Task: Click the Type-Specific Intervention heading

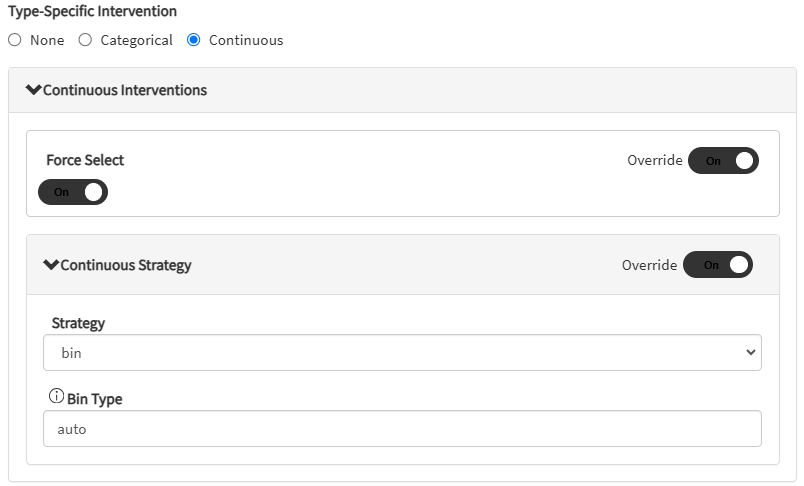Action: coord(92,12)
